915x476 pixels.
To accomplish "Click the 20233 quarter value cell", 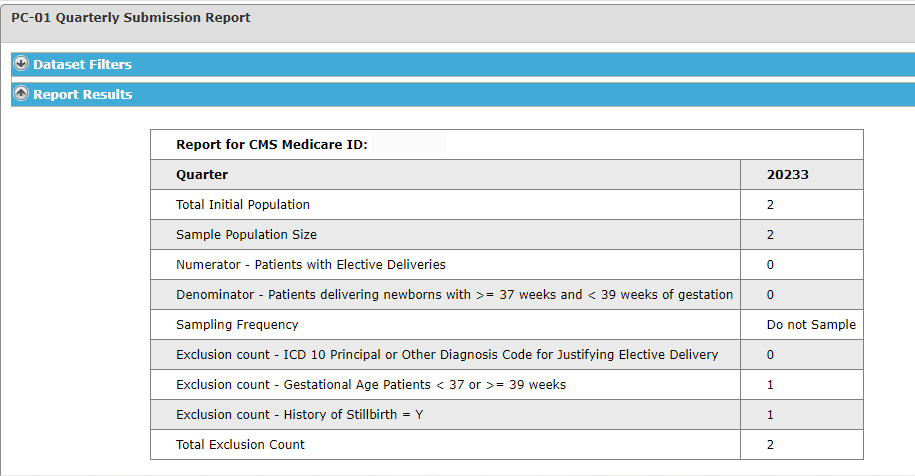I will 801,174.
